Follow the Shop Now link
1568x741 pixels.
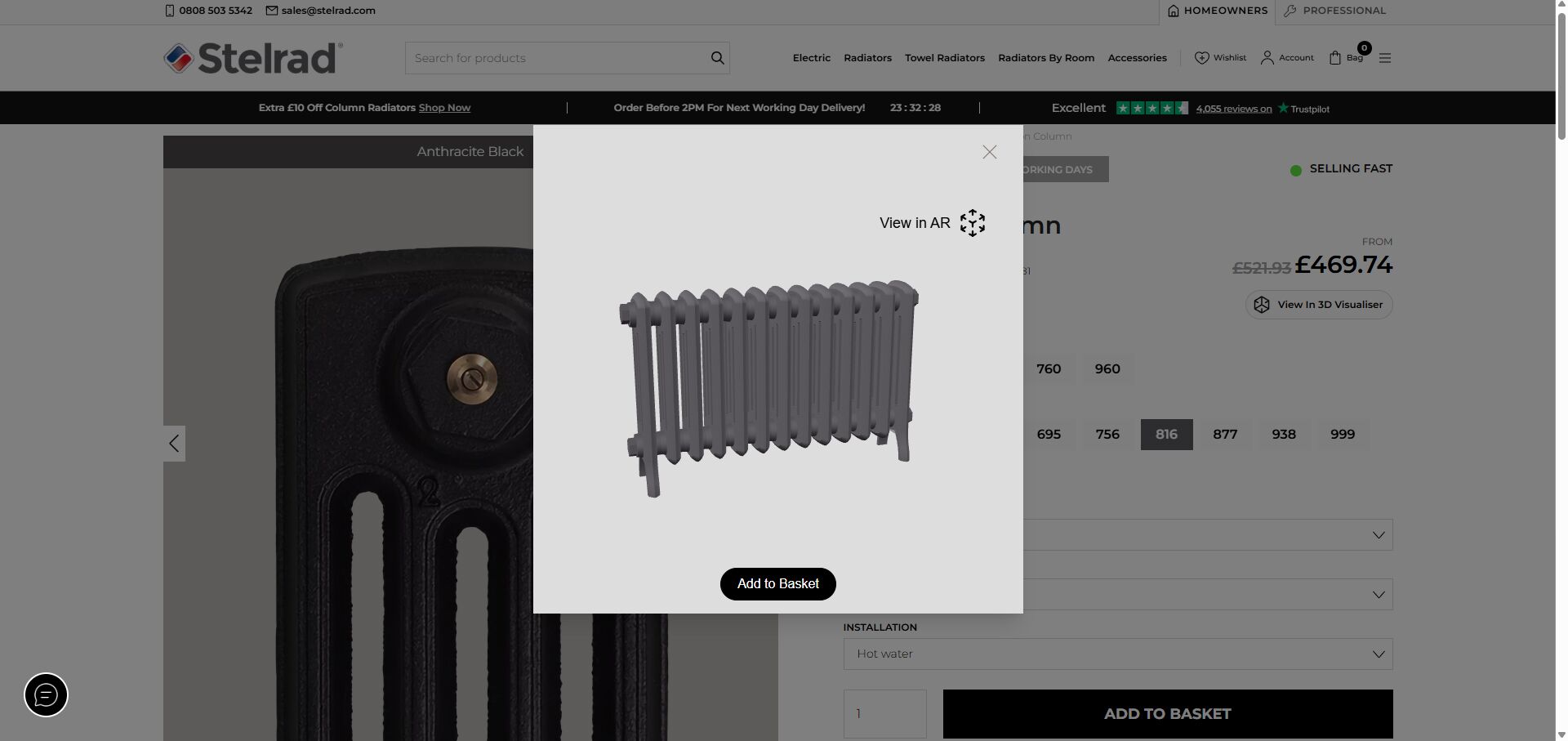(x=444, y=108)
